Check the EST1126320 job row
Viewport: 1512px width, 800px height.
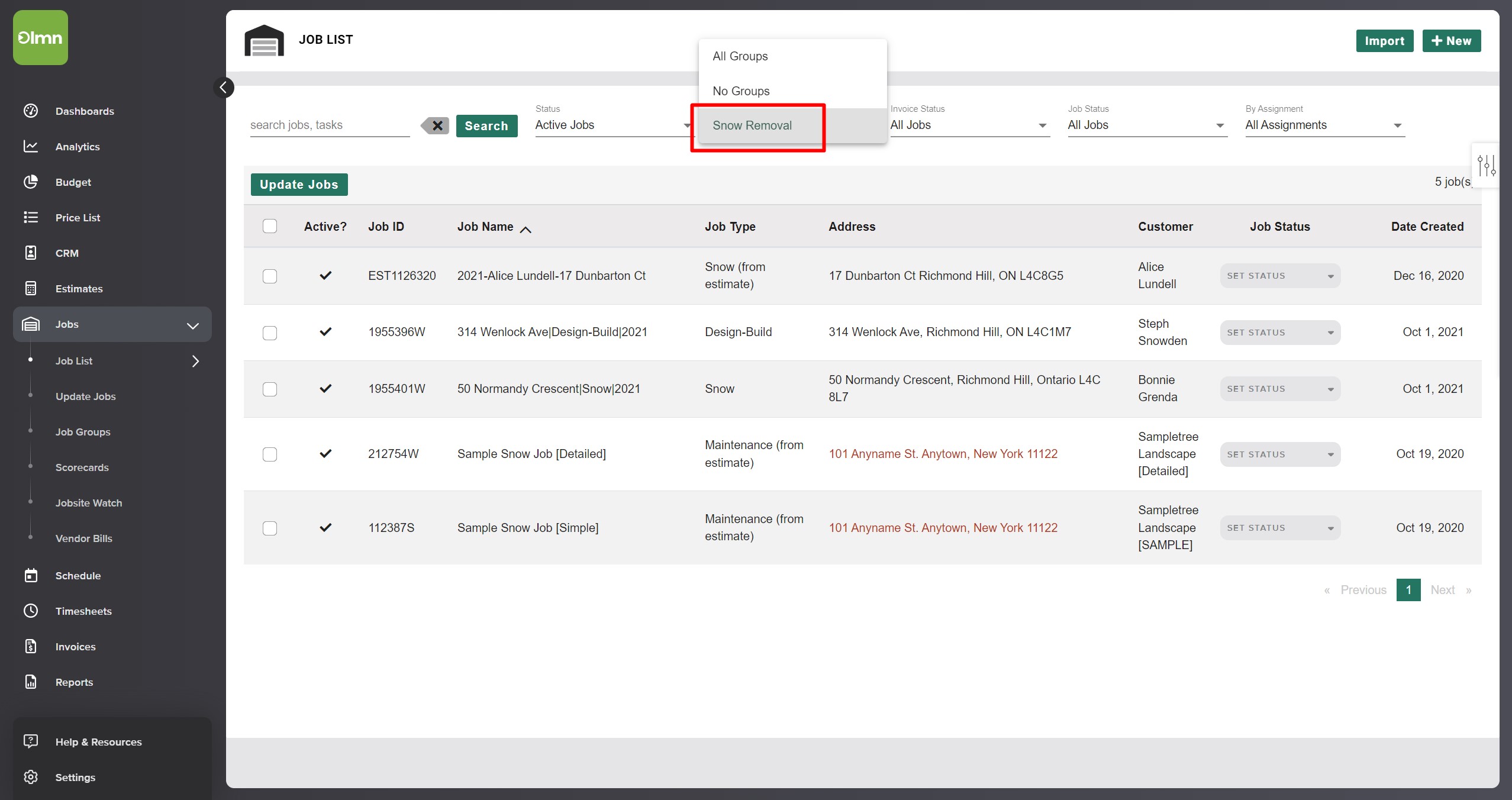[x=270, y=276]
